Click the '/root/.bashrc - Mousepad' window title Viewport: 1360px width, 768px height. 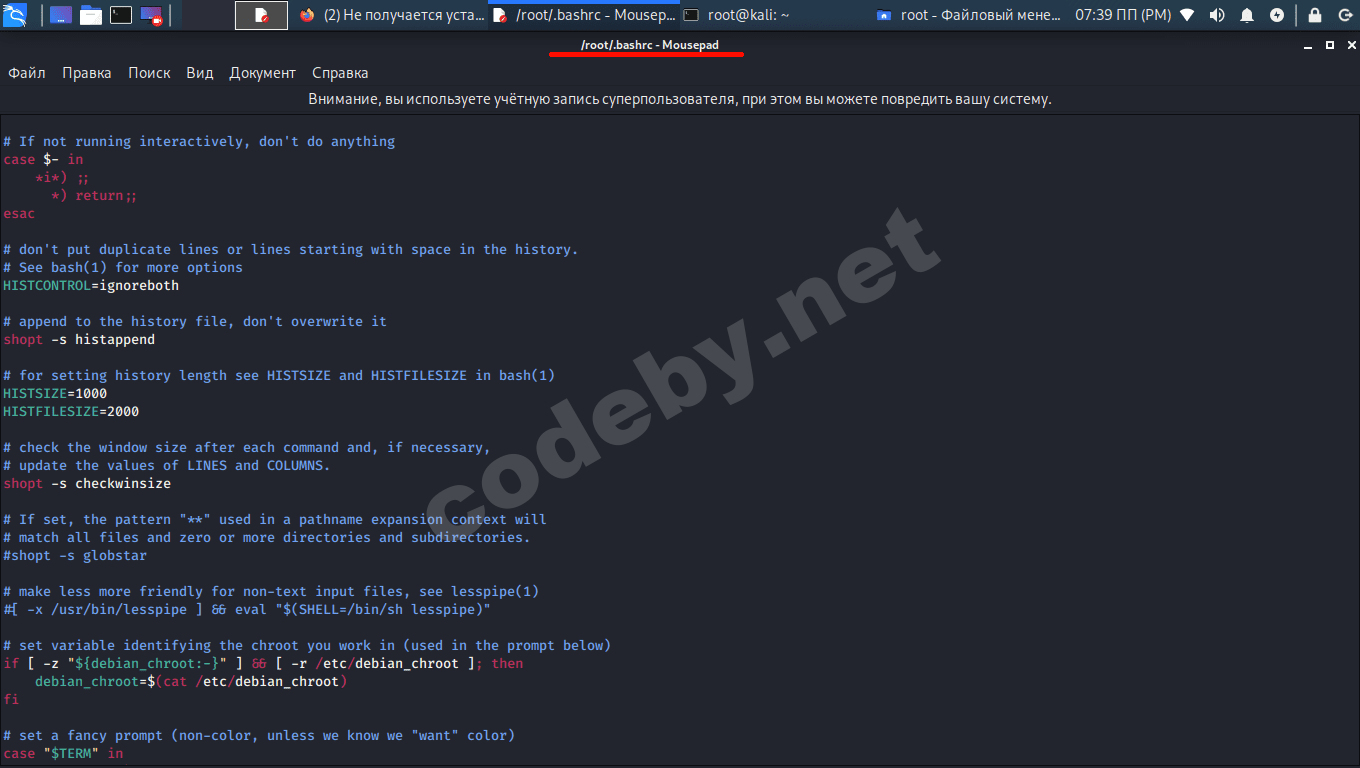coord(649,45)
